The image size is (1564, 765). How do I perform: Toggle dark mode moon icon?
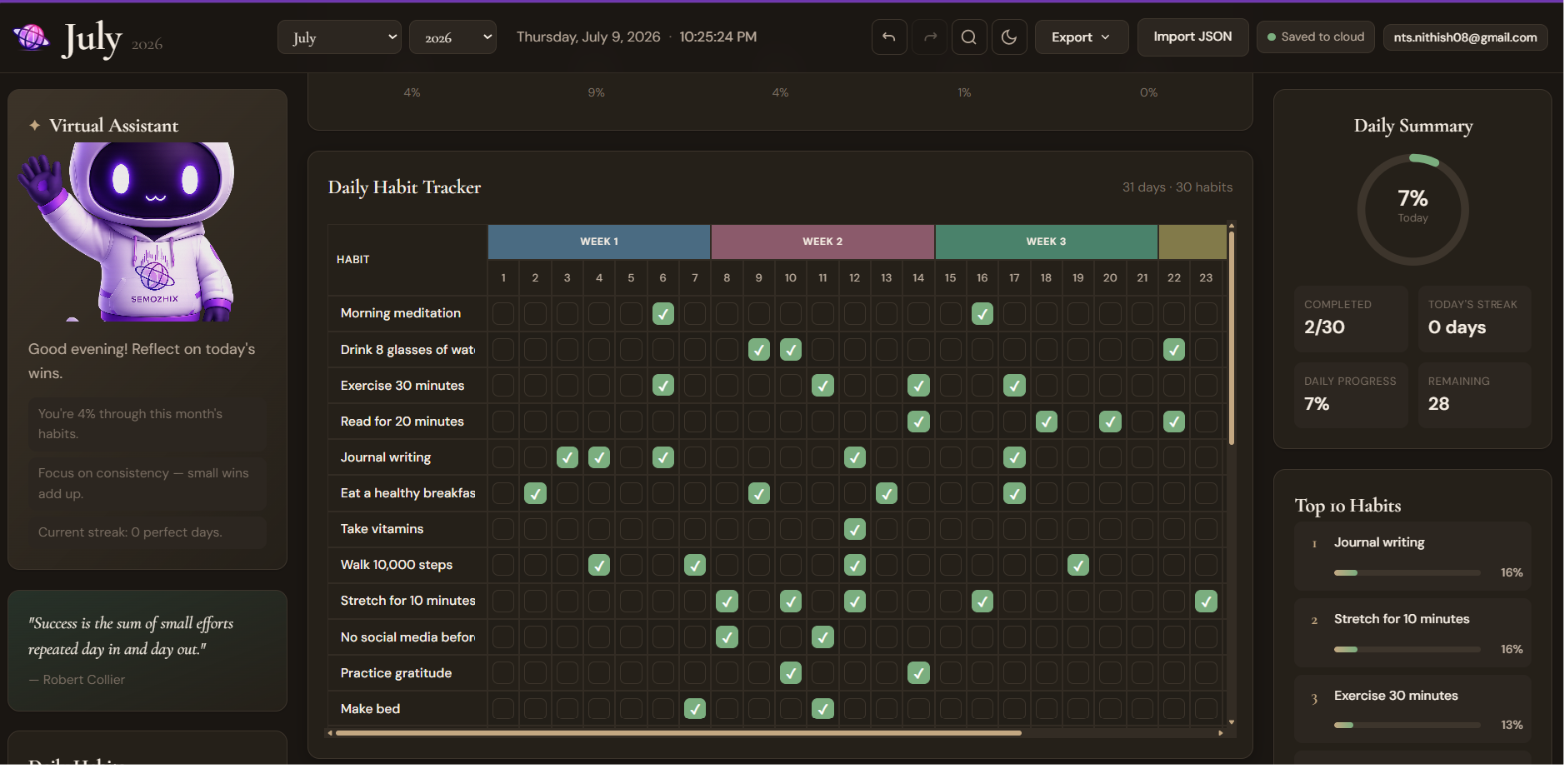(x=1009, y=37)
